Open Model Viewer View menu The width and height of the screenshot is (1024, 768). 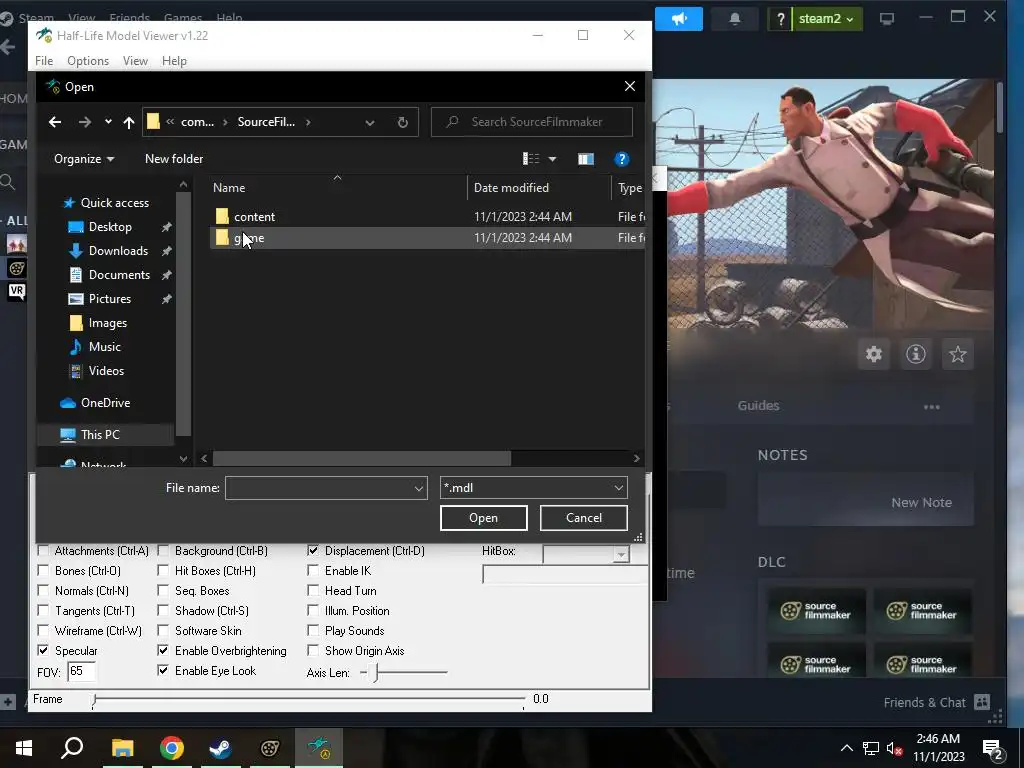click(x=135, y=61)
